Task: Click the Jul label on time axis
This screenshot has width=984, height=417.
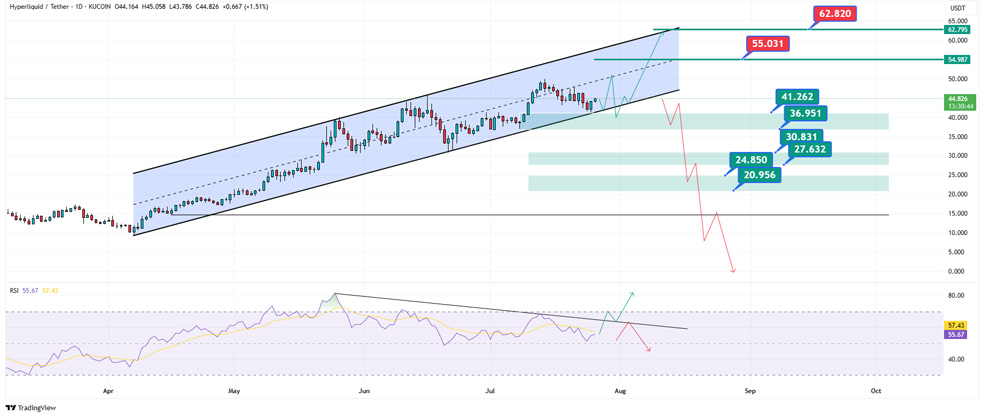Action: click(x=488, y=391)
